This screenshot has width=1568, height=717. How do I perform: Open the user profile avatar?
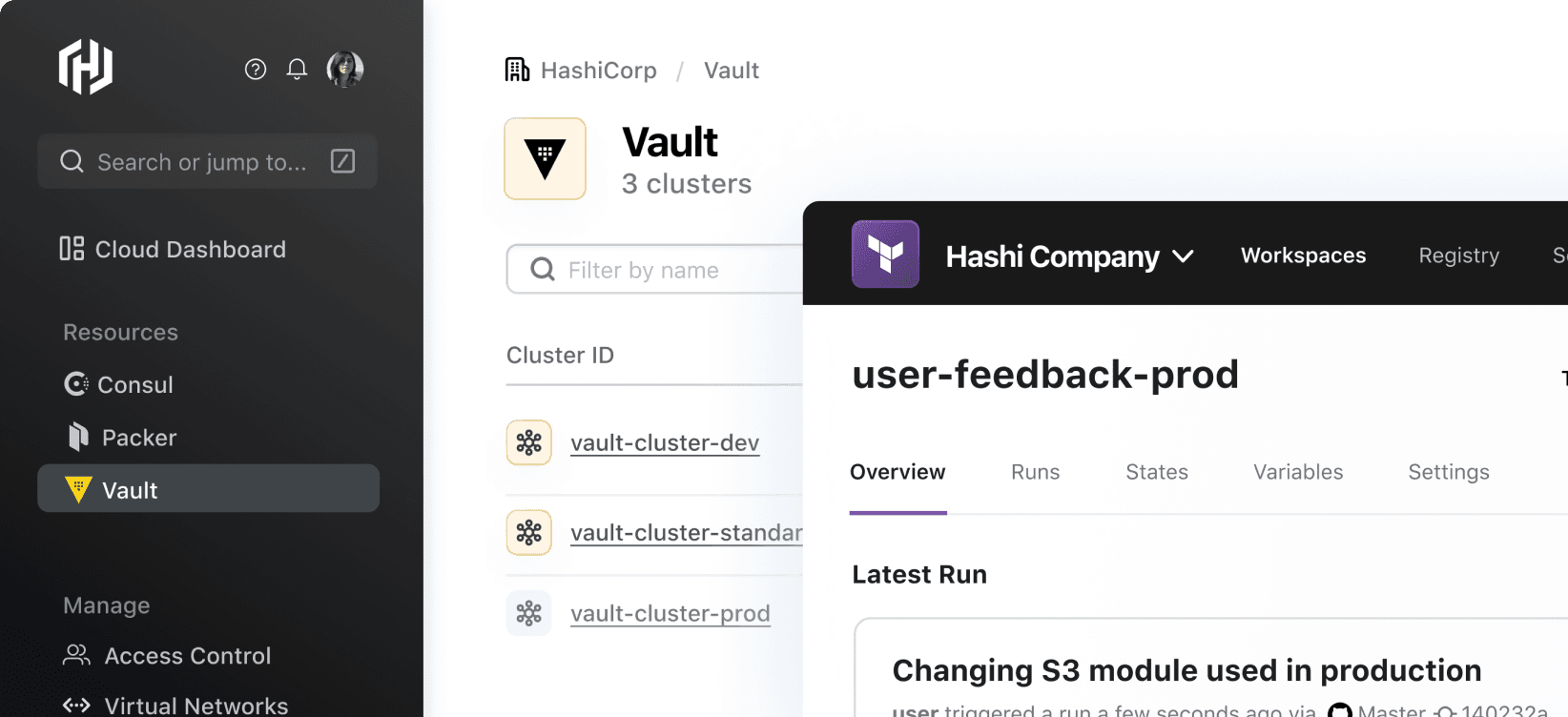click(x=344, y=69)
